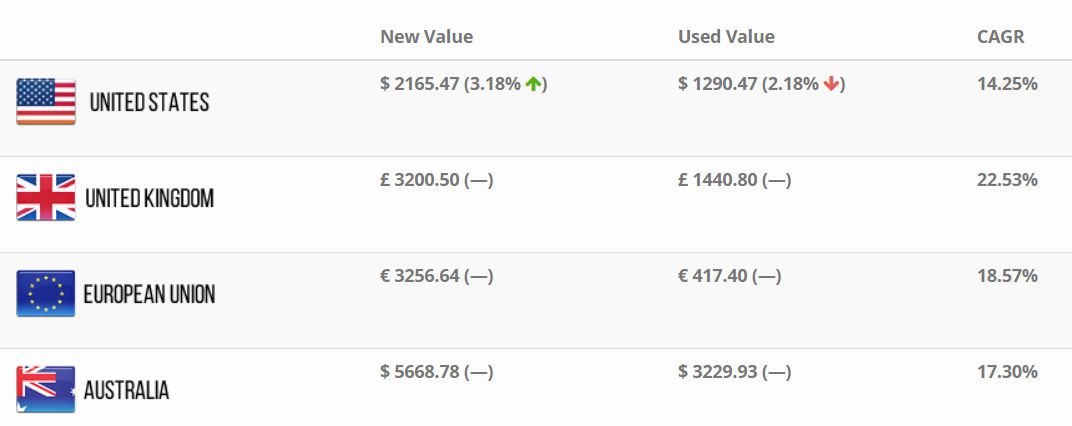Click the red down arrow indicator
The height and width of the screenshot is (426, 1072).
[x=831, y=84]
